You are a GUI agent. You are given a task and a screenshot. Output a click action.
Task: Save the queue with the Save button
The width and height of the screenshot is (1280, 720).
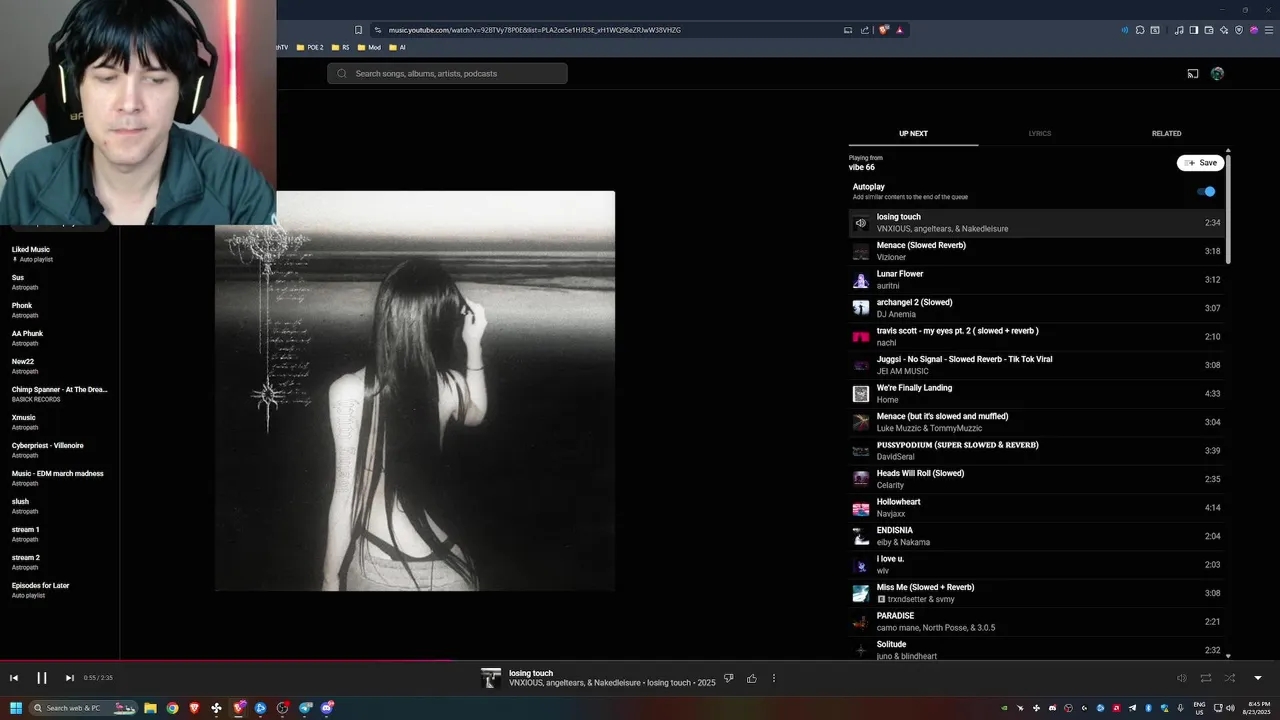click(1201, 163)
